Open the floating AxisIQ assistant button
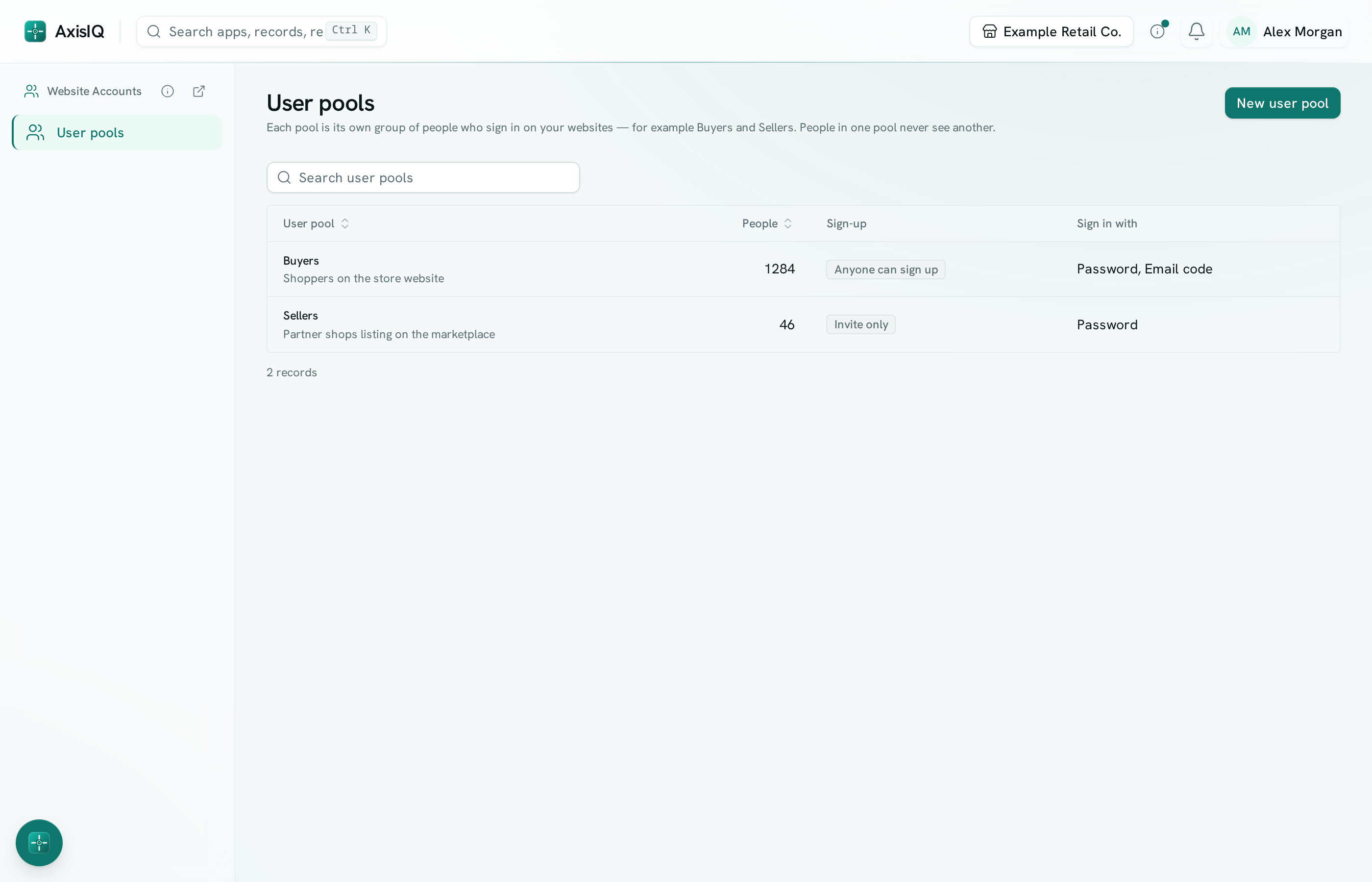The image size is (1372, 882). pyautogui.click(x=39, y=842)
